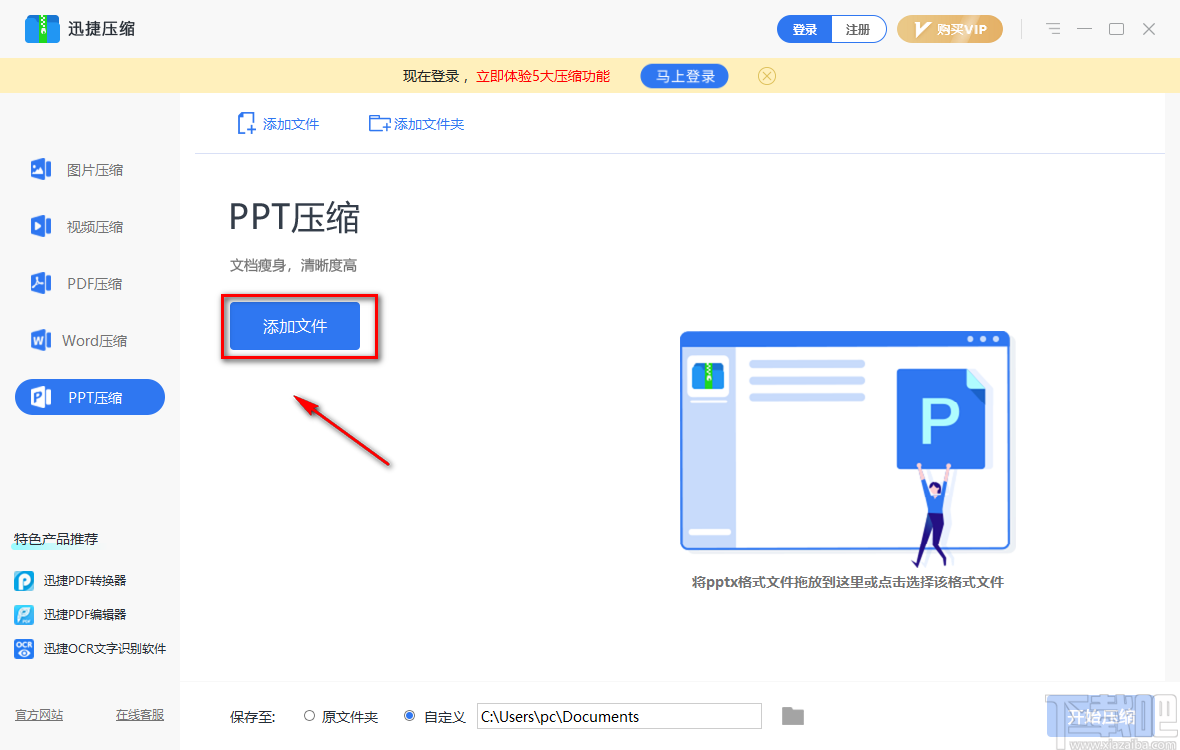Open the 在线客服 link
The image size is (1180, 750).
(x=140, y=715)
